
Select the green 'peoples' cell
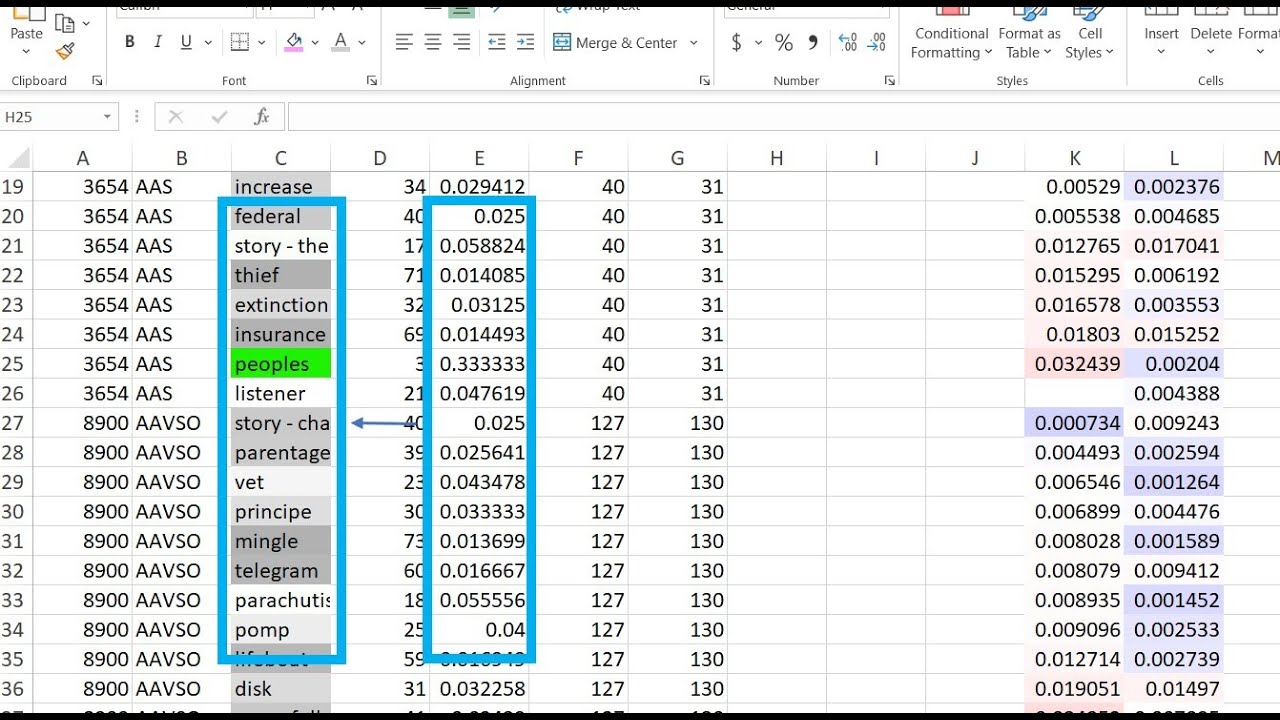point(280,364)
